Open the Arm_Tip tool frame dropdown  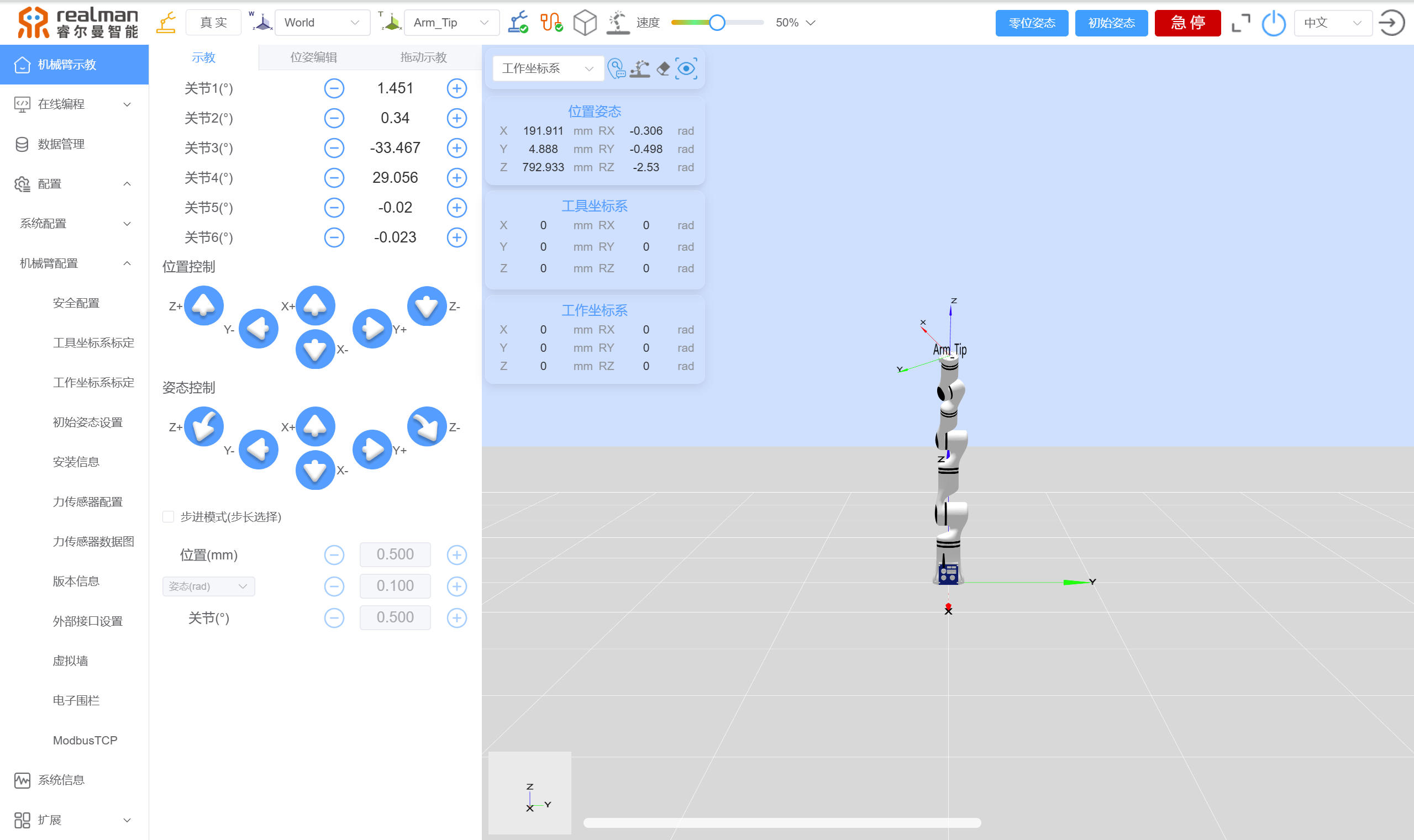[451, 23]
